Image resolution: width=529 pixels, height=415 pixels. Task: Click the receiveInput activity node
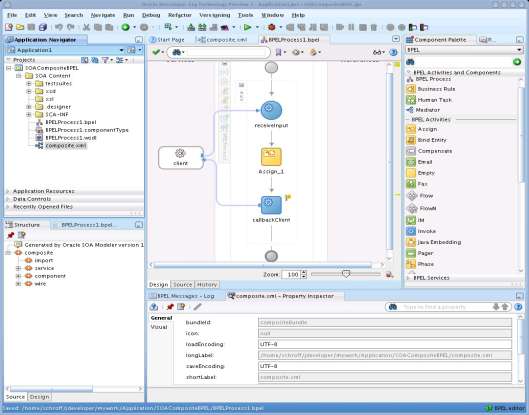point(271,110)
